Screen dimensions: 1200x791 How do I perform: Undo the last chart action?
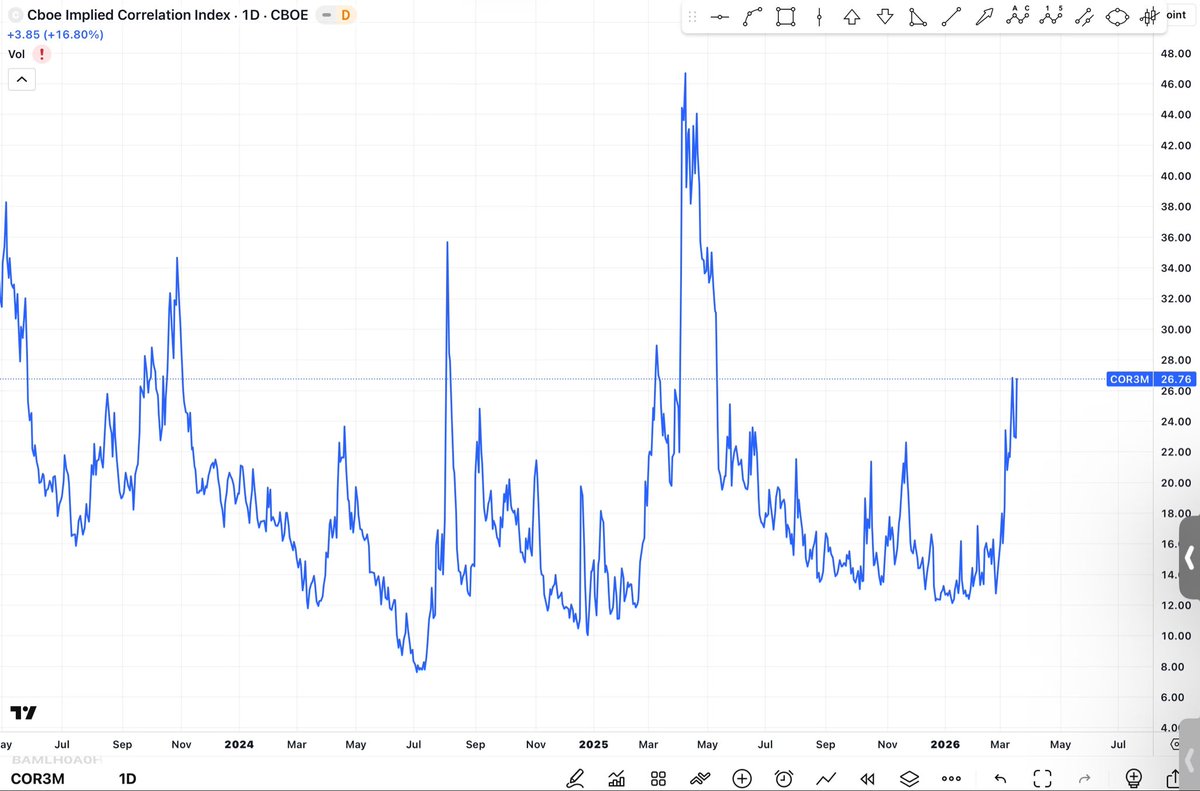click(x=1000, y=778)
